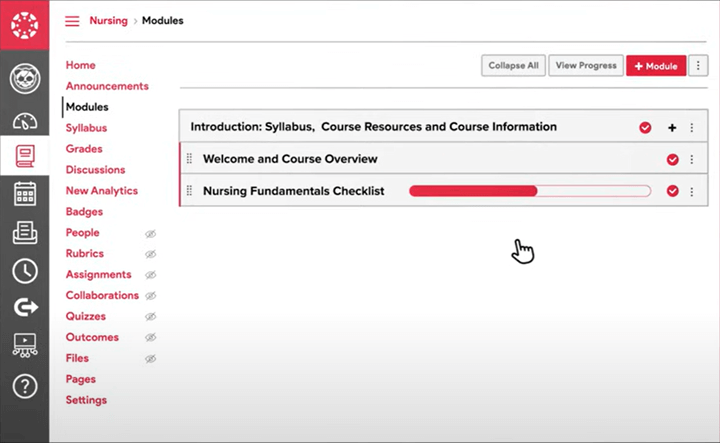Viewport: 720px width, 443px height.
Task: Click the red + Module button
Action: [x=656, y=66]
